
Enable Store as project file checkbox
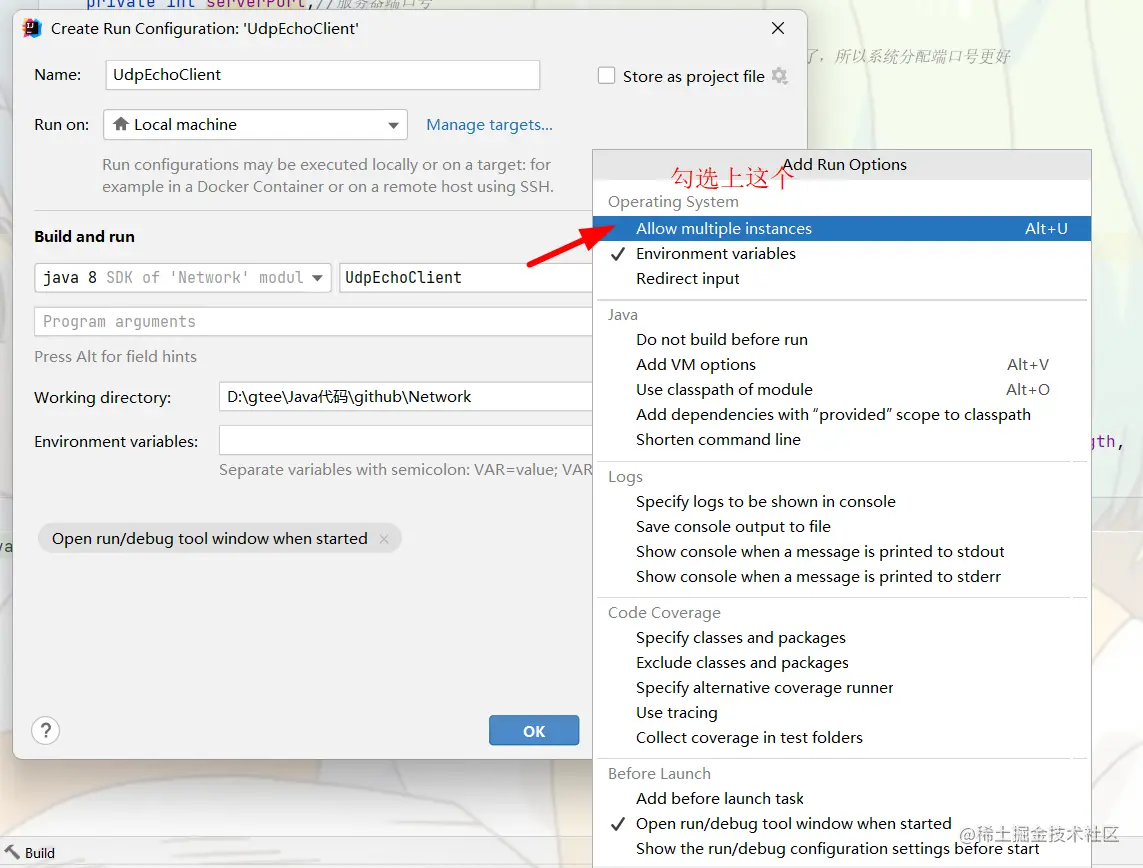(606, 76)
